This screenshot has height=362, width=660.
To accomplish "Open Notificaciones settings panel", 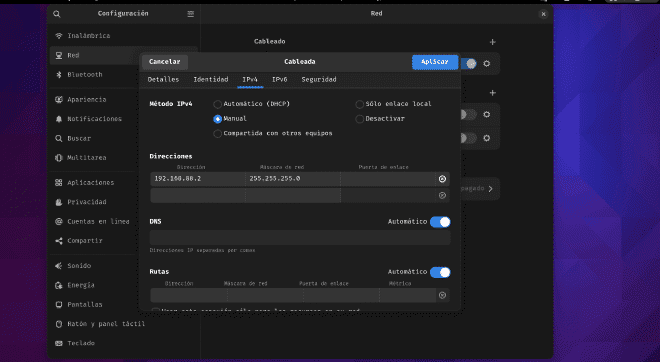I will [94, 119].
